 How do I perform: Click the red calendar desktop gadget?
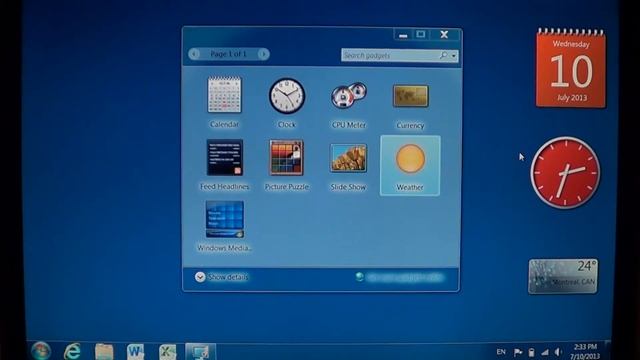(x=571, y=68)
